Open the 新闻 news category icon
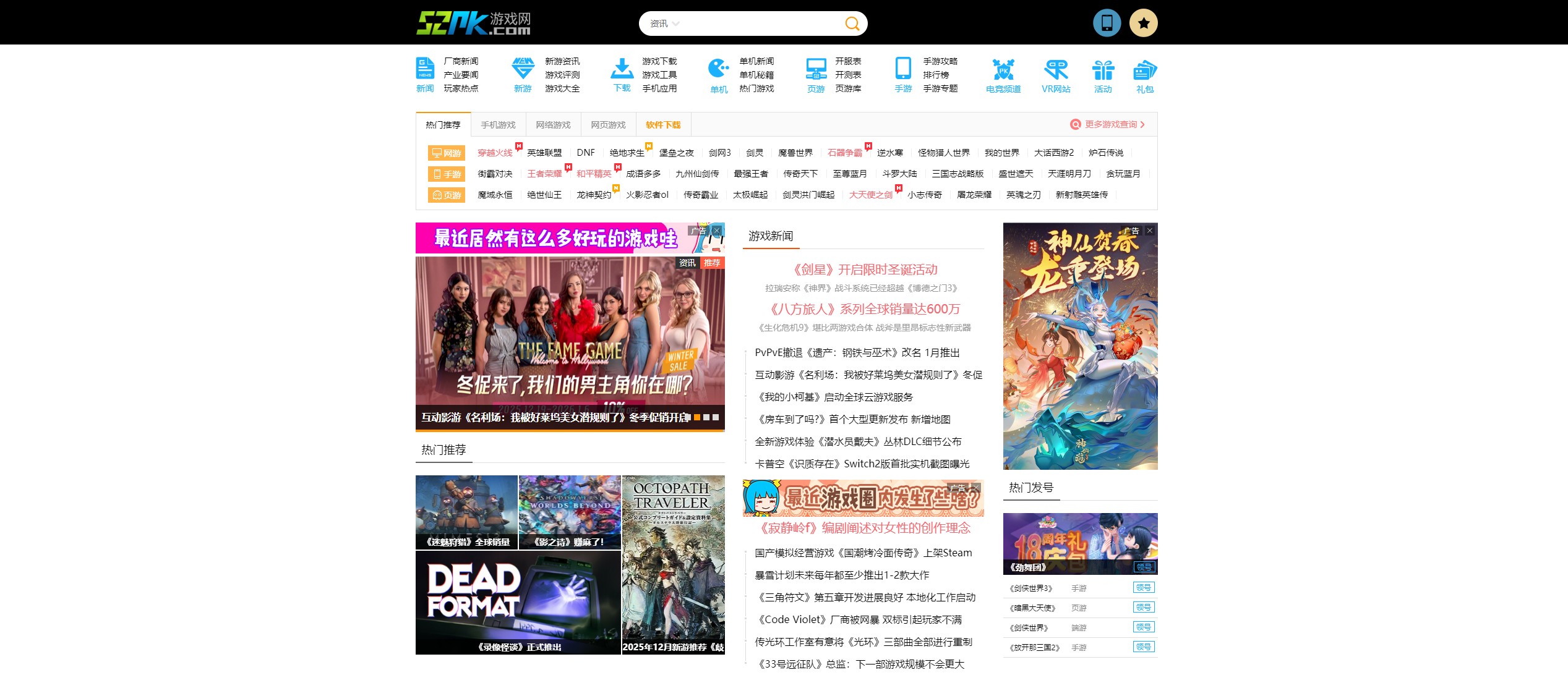This screenshot has height=675, width=1568. (x=425, y=69)
